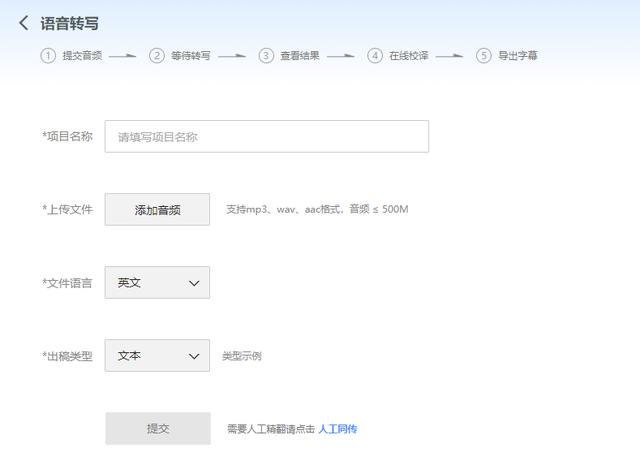Open the 类型示例 link
The width and height of the screenshot is (640, 461).
click(x=242, y=356)
